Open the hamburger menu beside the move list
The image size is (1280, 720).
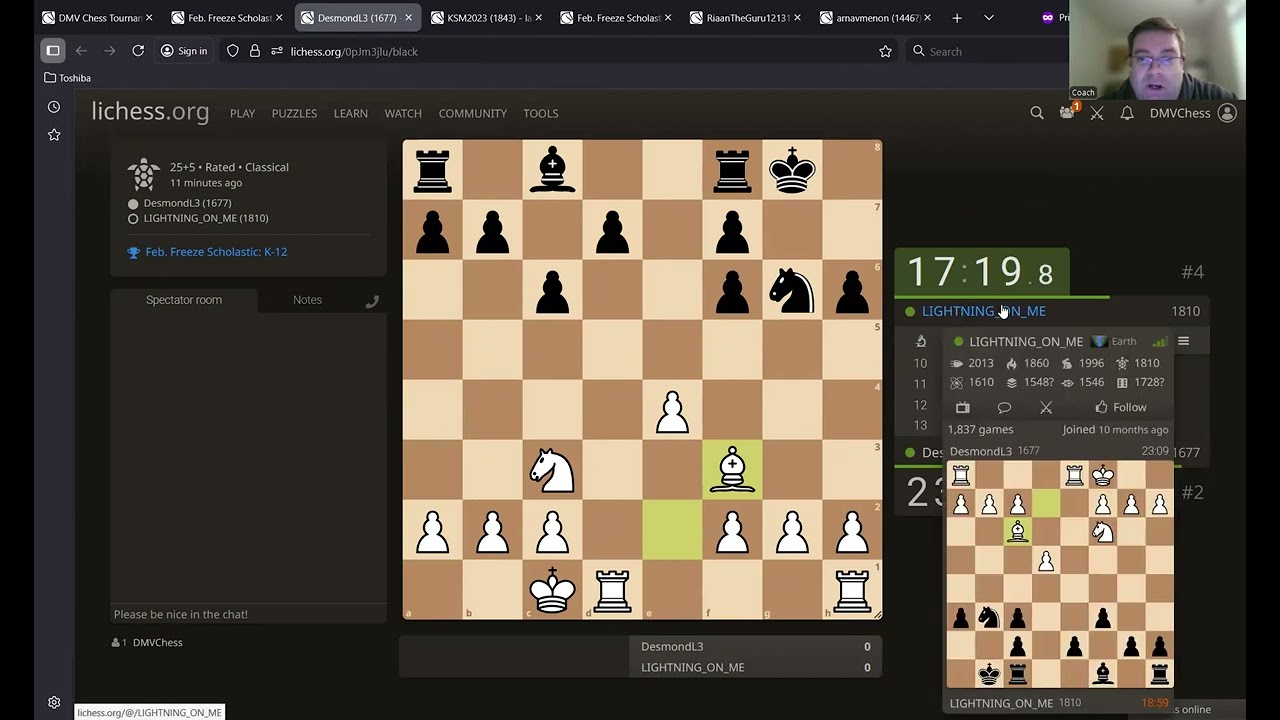tap(1183, 341)
